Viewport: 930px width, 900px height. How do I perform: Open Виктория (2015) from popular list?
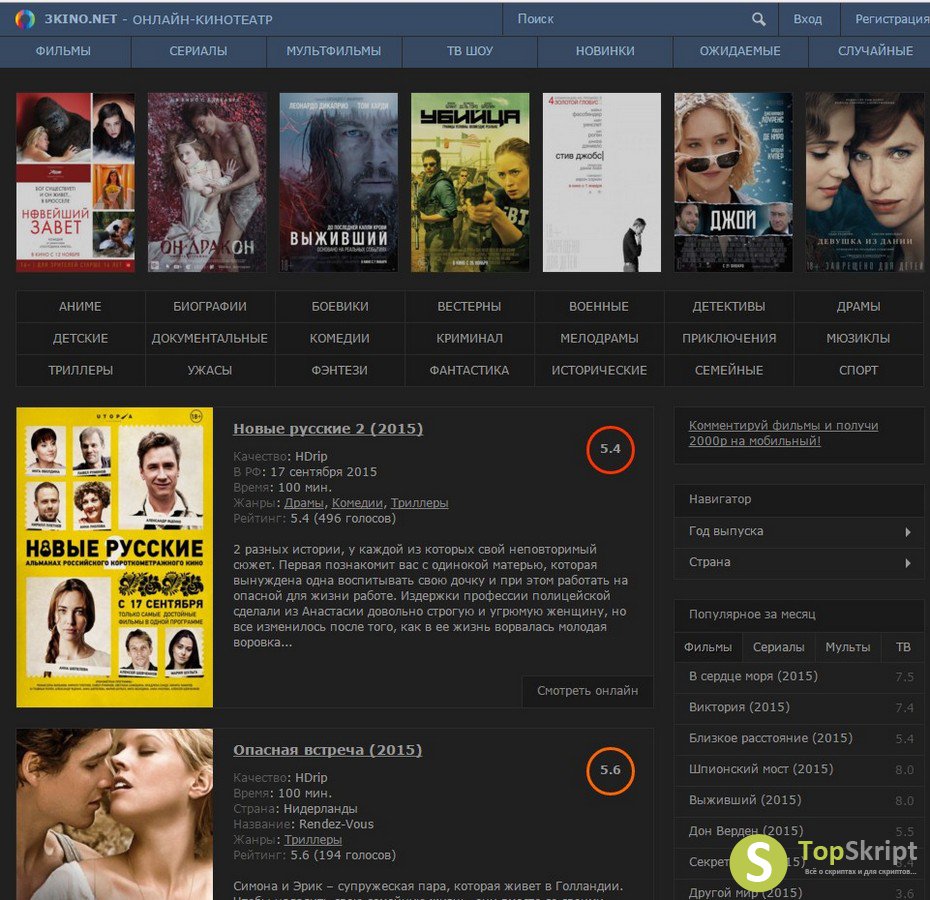pos(739,707)
